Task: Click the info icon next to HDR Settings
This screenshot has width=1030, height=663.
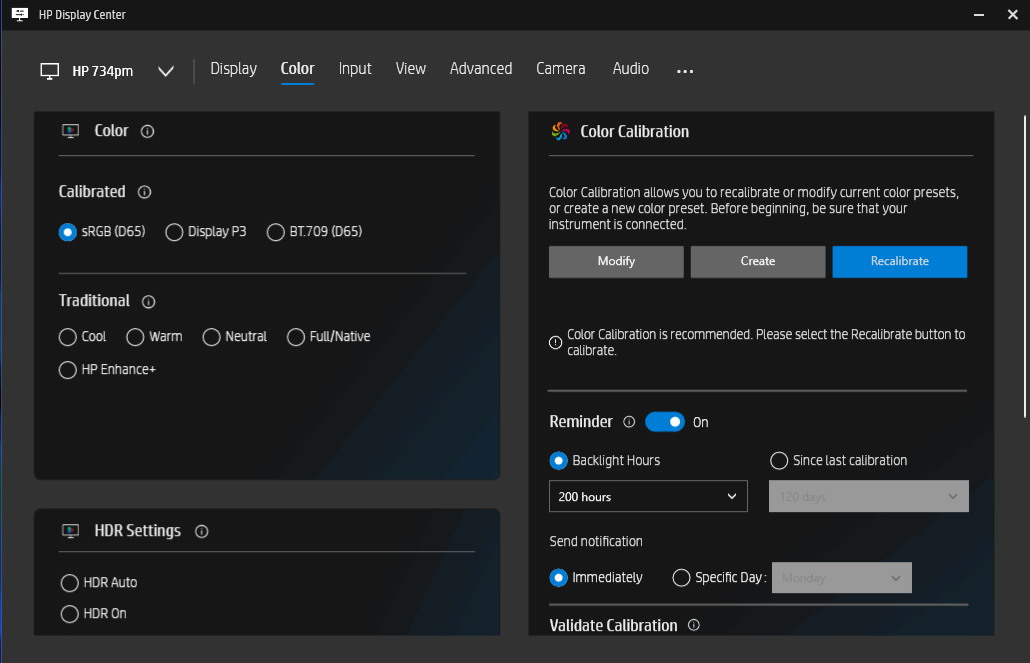Action: click(202, 532)
